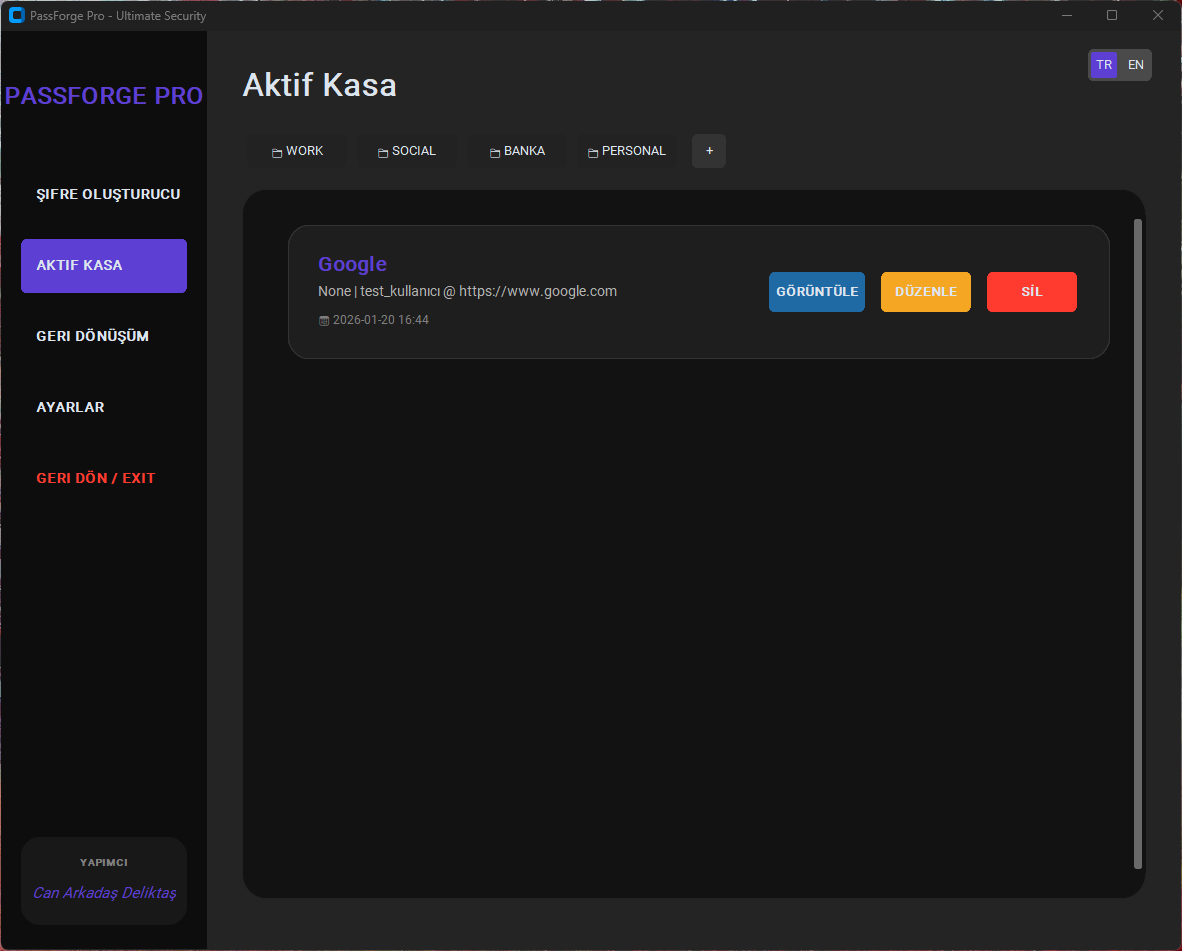Click the Google entry title

click(352, 264)
